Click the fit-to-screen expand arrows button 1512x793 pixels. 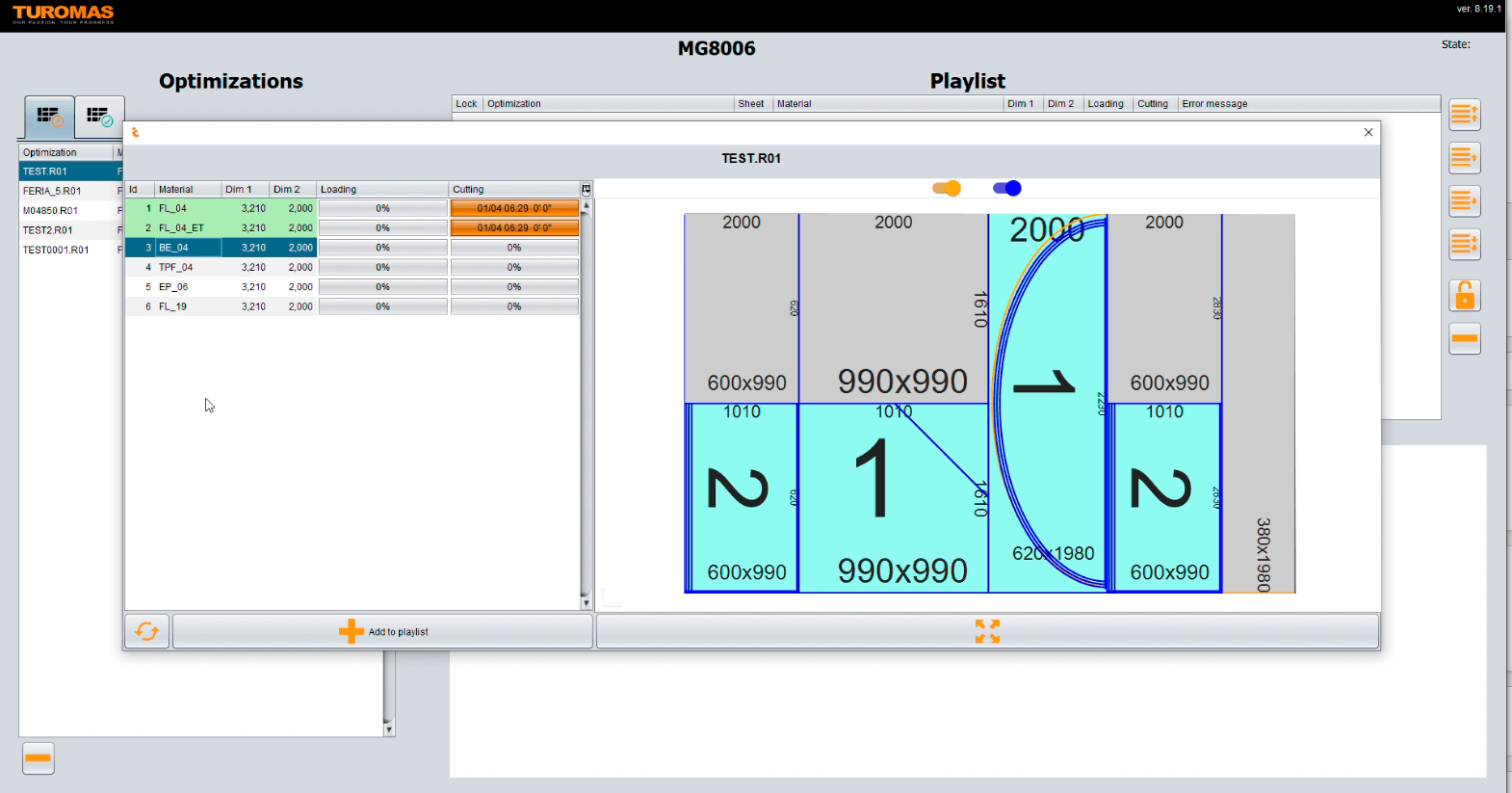pyautogui.click(x=987, y=631)
